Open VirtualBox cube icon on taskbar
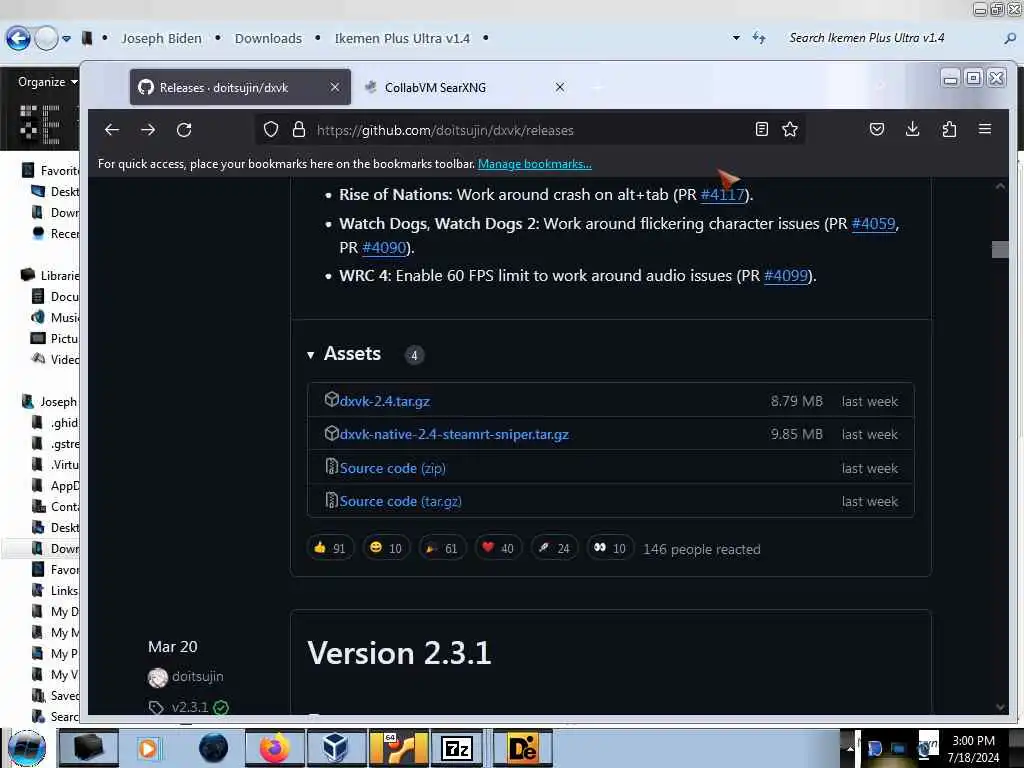Viewport: 1024px width, 768px height. [x=335, y=748]
